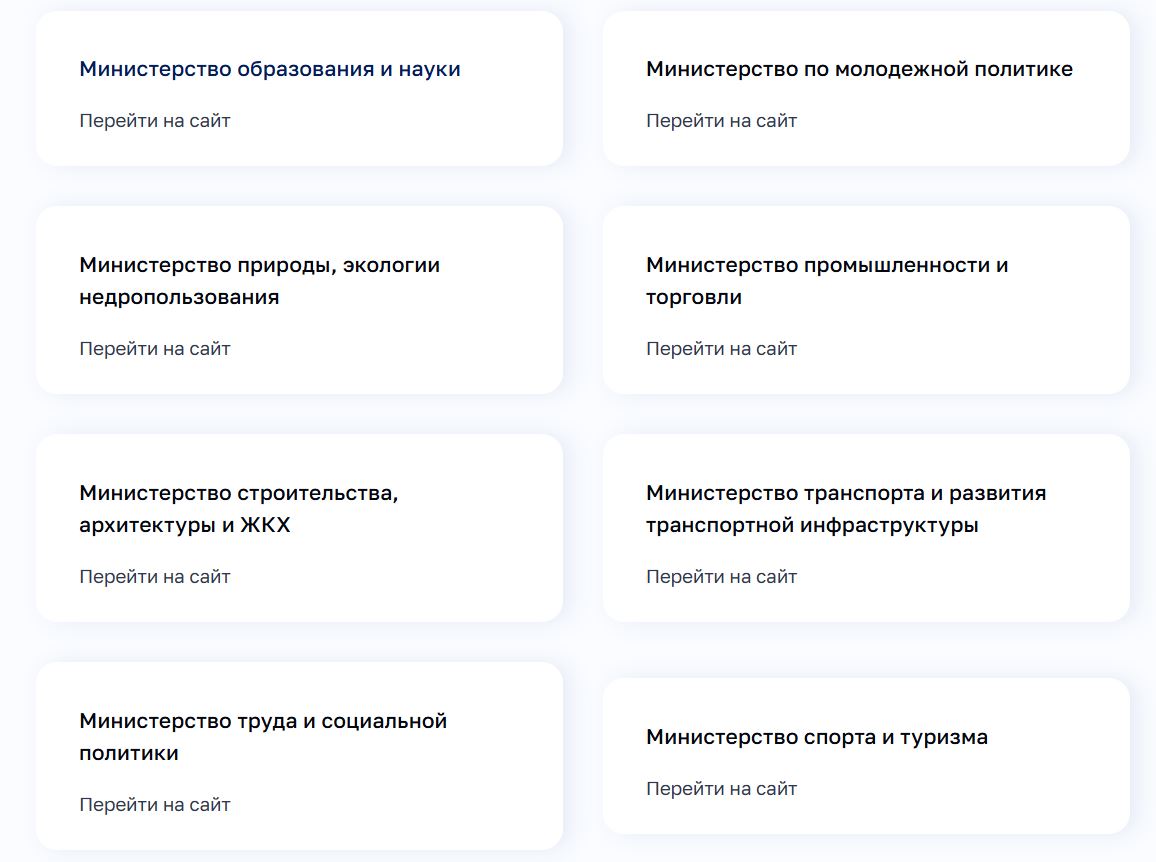Open Министерство спорта и туризма title
This screenshot has height=862, width=1156.
(817, 737)
